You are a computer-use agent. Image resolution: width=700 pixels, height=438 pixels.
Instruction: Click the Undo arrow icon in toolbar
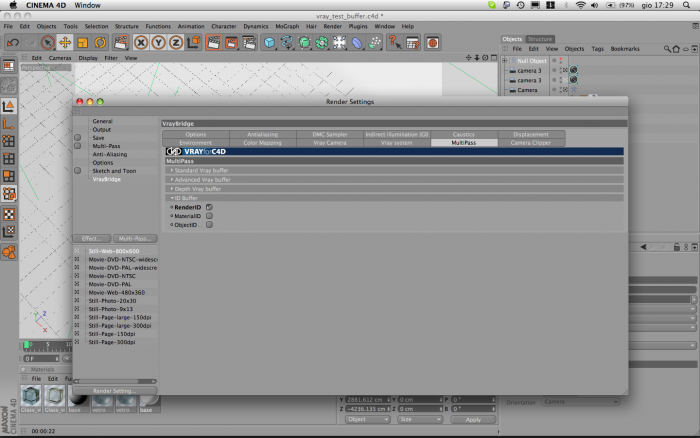tap(12, 42)
